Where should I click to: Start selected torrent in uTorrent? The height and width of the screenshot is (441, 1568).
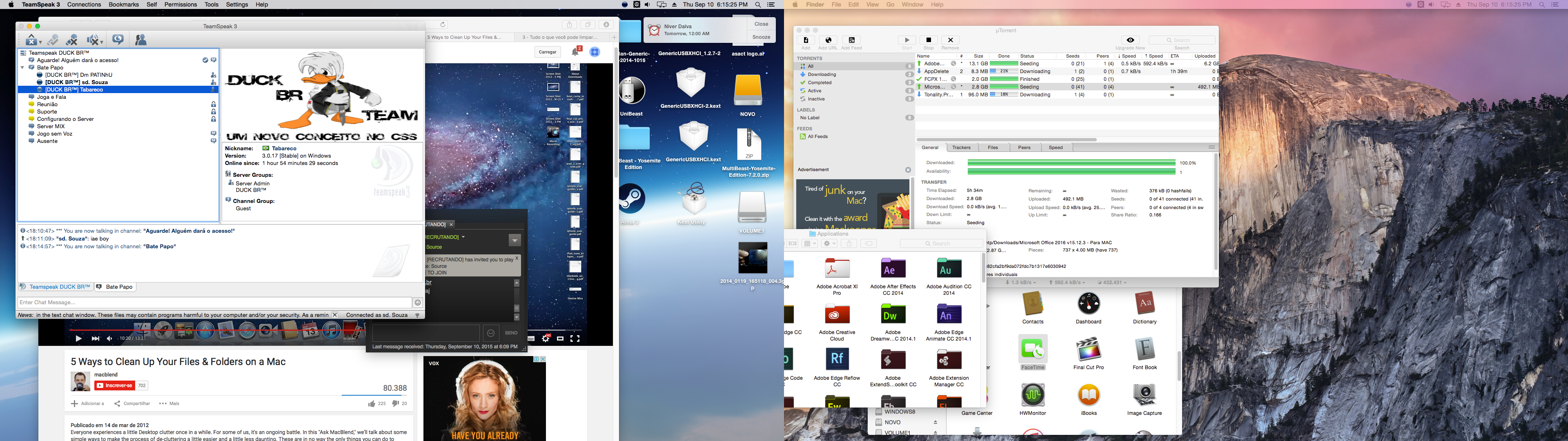[x=907, y=40]
